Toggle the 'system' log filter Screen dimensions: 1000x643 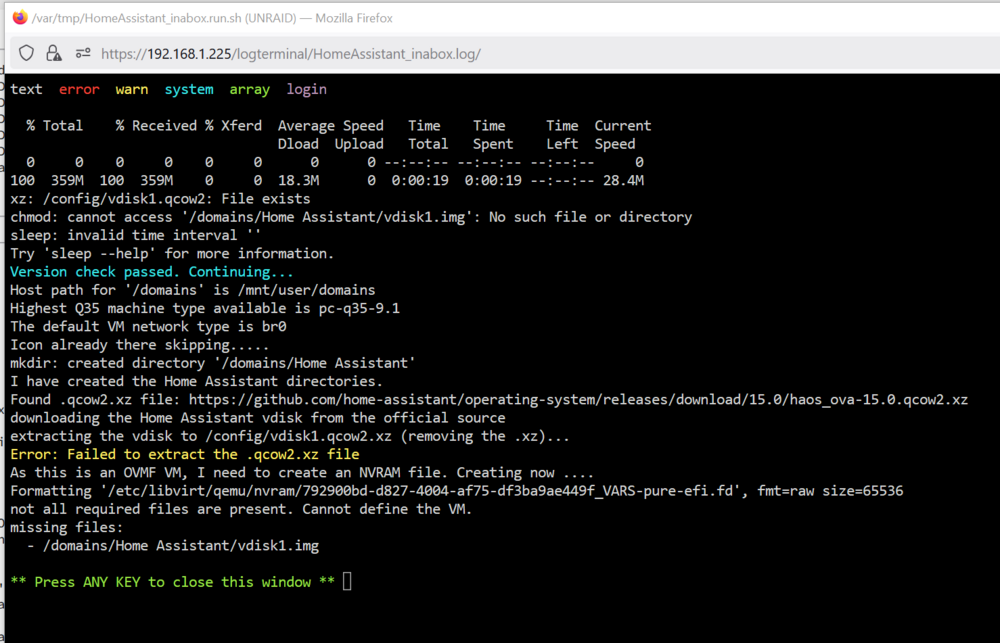[x=189, y=89]
